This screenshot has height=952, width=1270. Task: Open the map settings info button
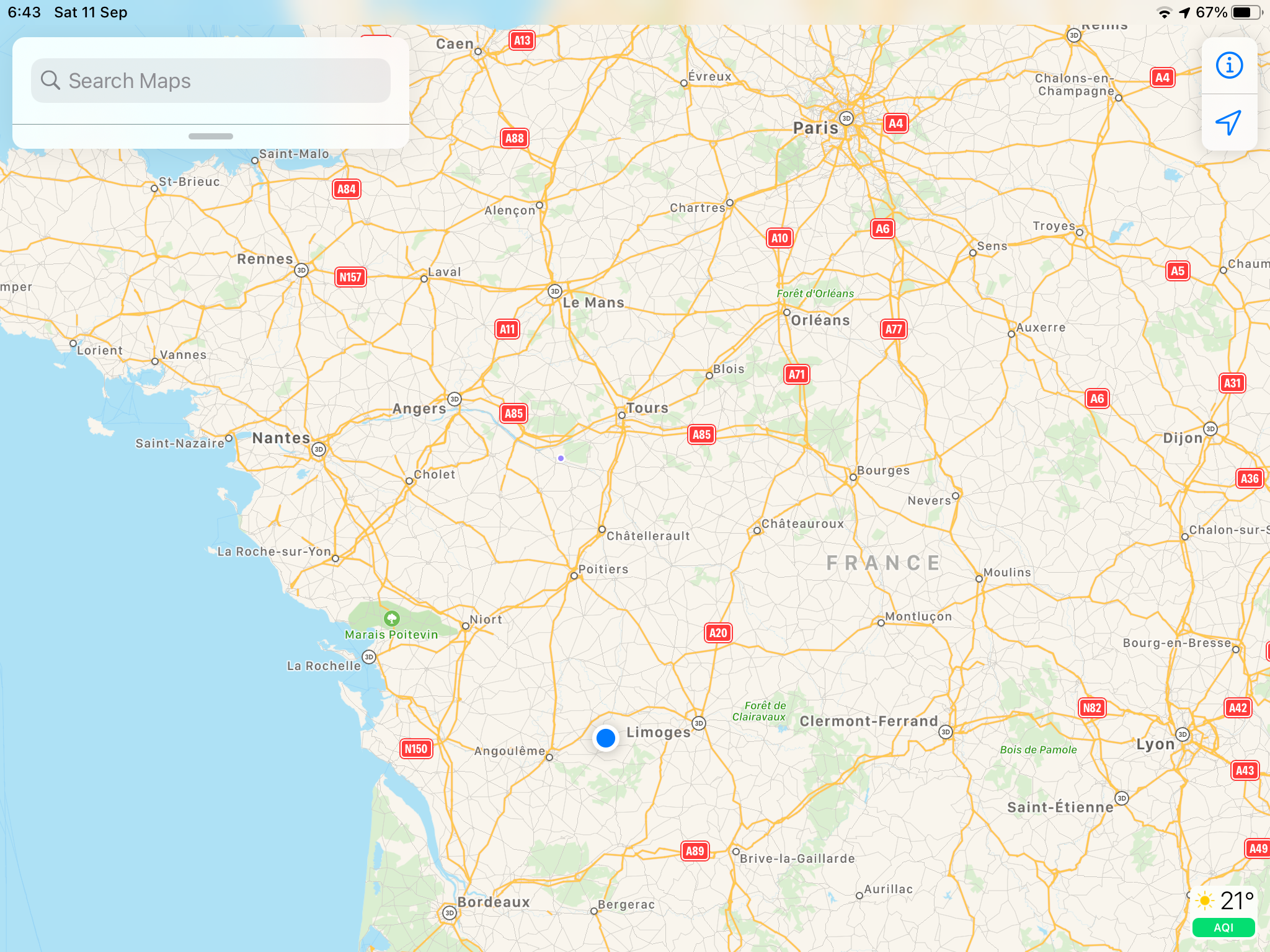pyautogui.click(x=1229, y=66)
